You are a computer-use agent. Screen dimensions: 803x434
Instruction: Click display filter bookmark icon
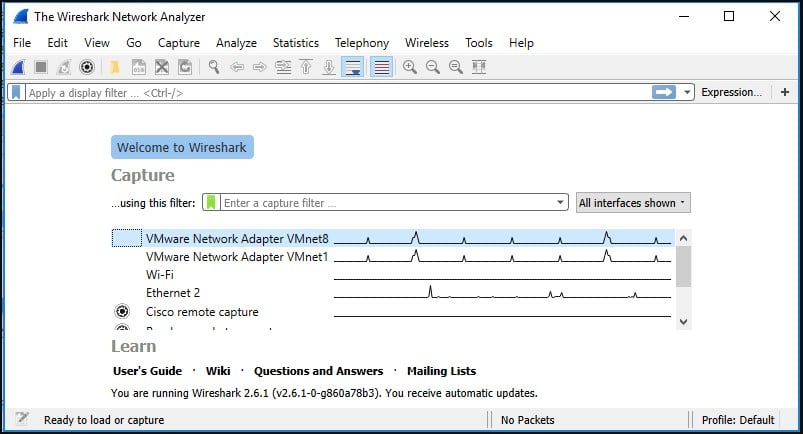(16, 93)
